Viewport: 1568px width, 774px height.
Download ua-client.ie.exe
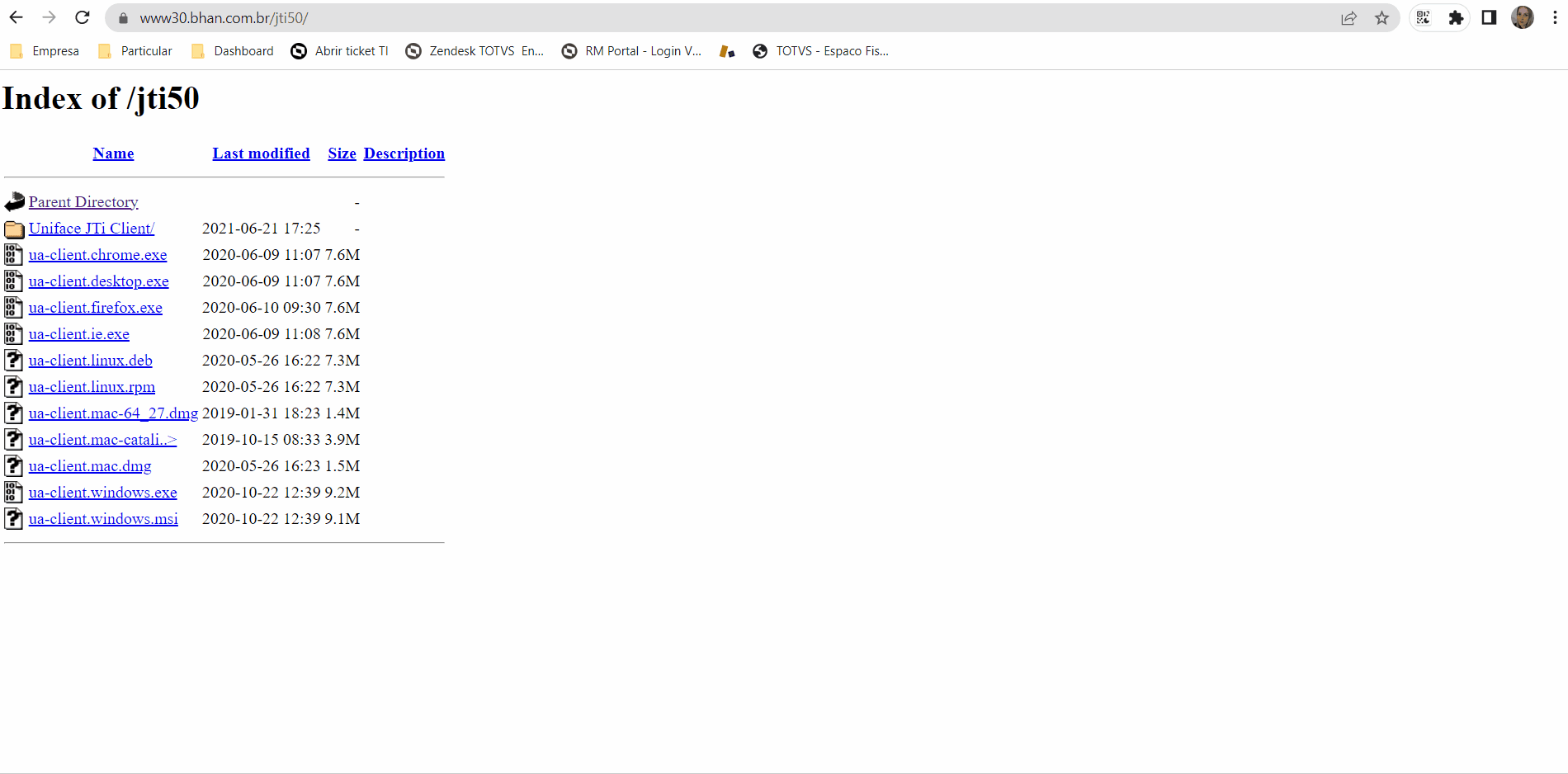pos(79,334)
